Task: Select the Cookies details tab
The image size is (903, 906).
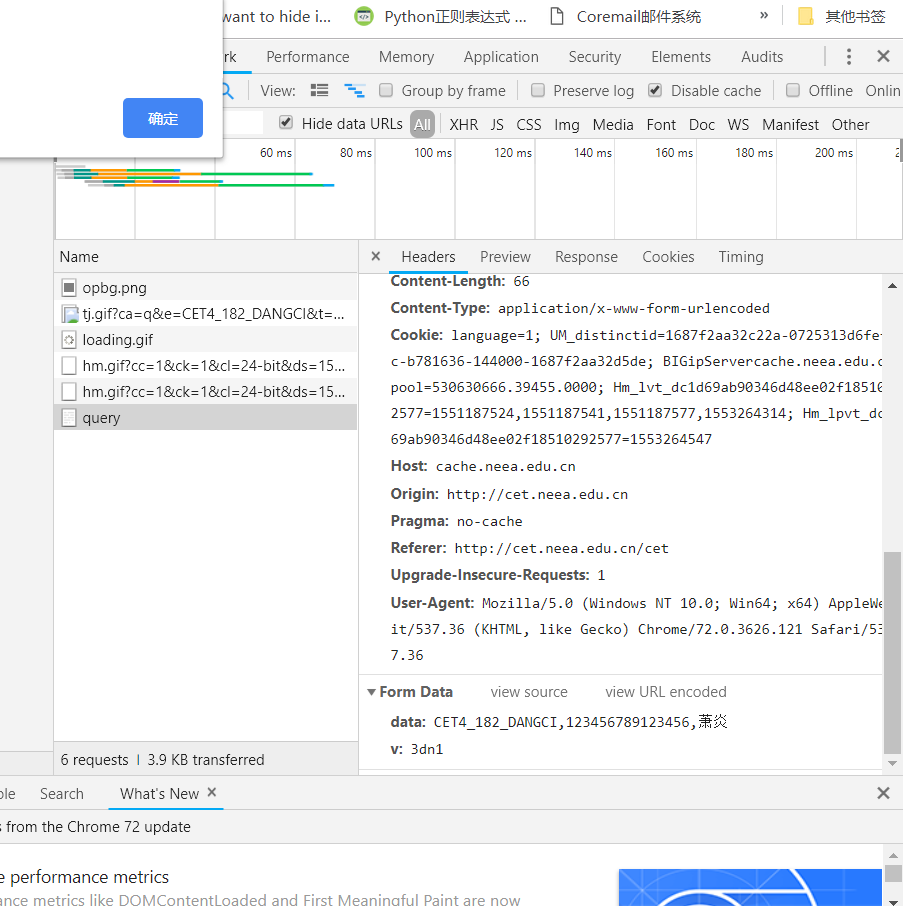Action: click(668, 257)
